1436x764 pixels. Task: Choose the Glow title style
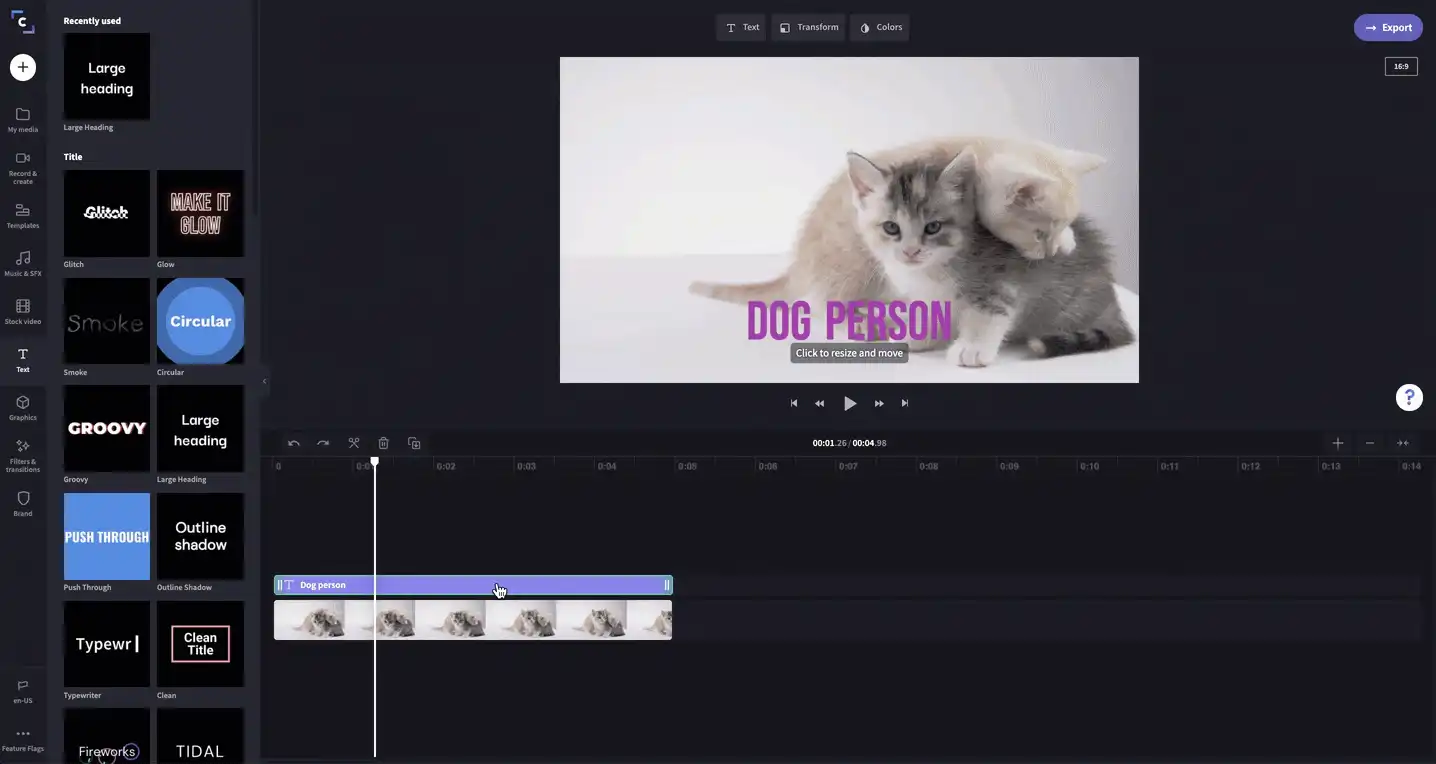[x=200, y=213]
